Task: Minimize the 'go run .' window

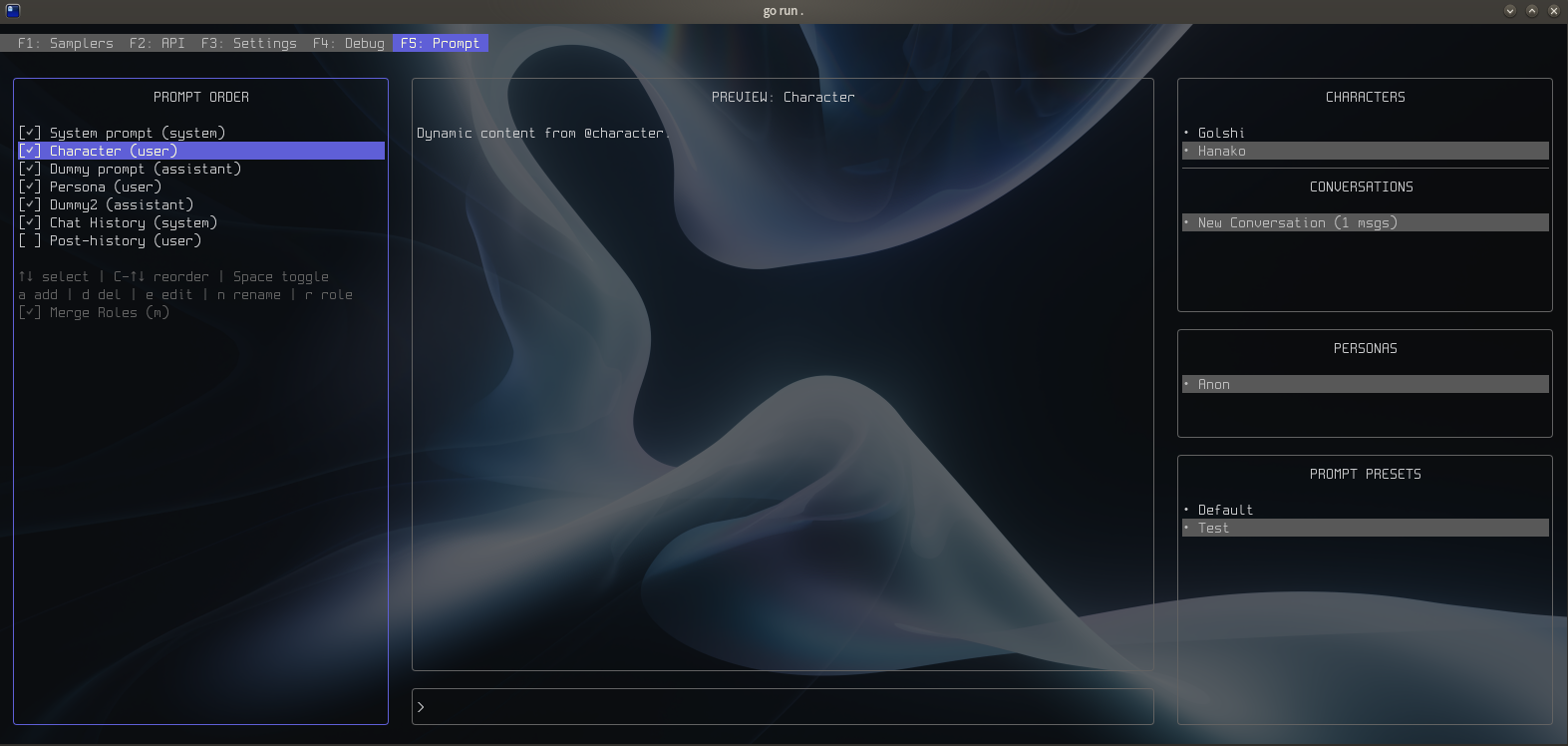Action: point(1510,11)
